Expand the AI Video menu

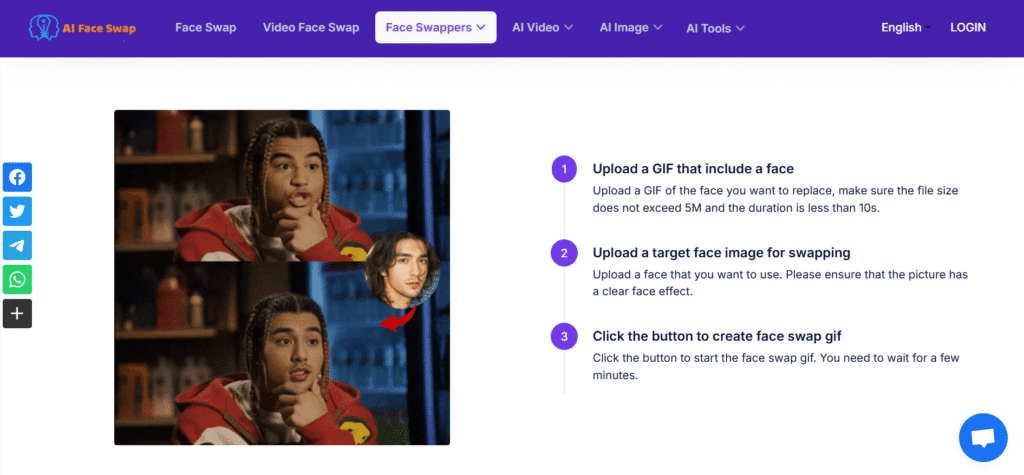point(542,27)
